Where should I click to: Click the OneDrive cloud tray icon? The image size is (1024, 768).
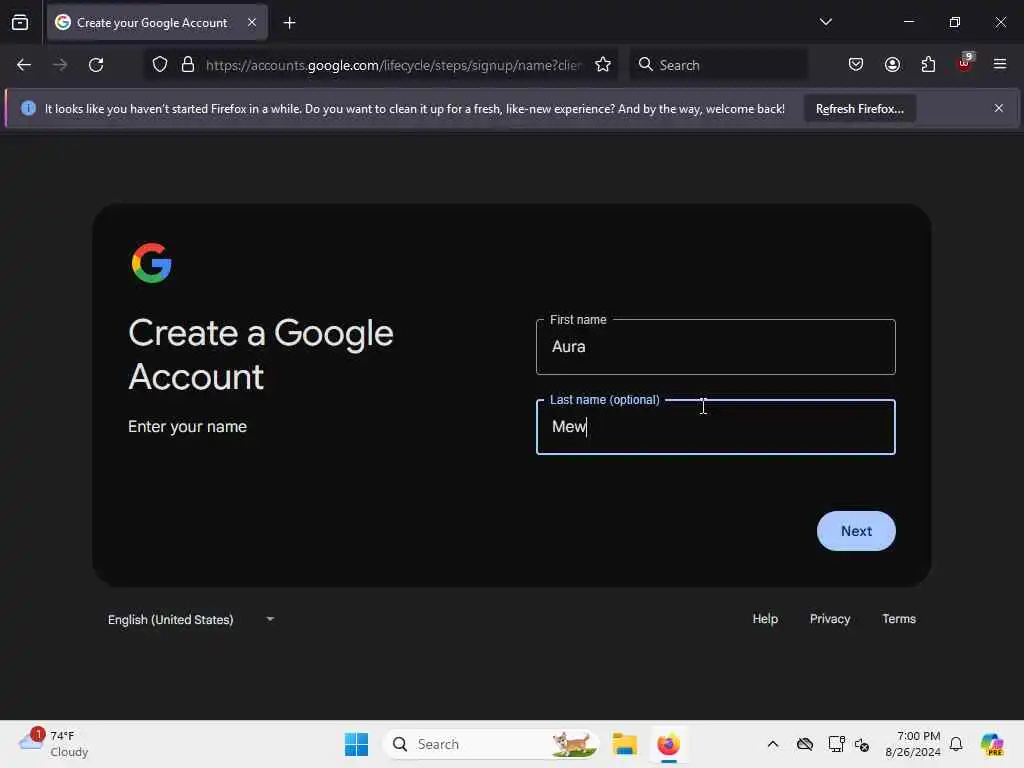[805, 744]
